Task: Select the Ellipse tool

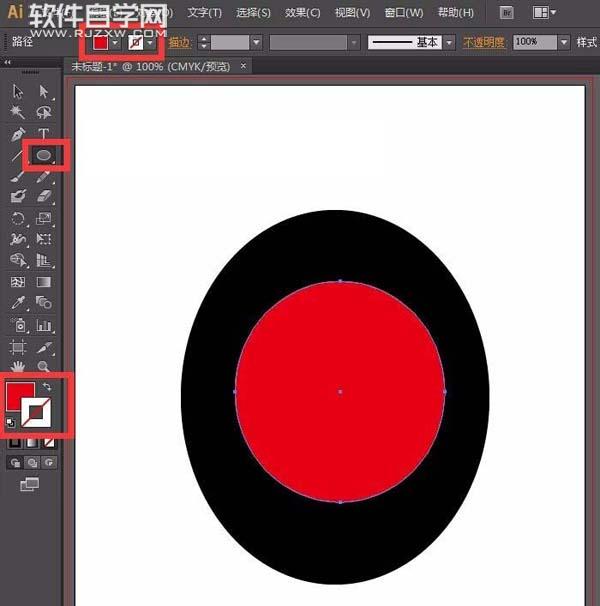Action: click(x=44, y=155)
